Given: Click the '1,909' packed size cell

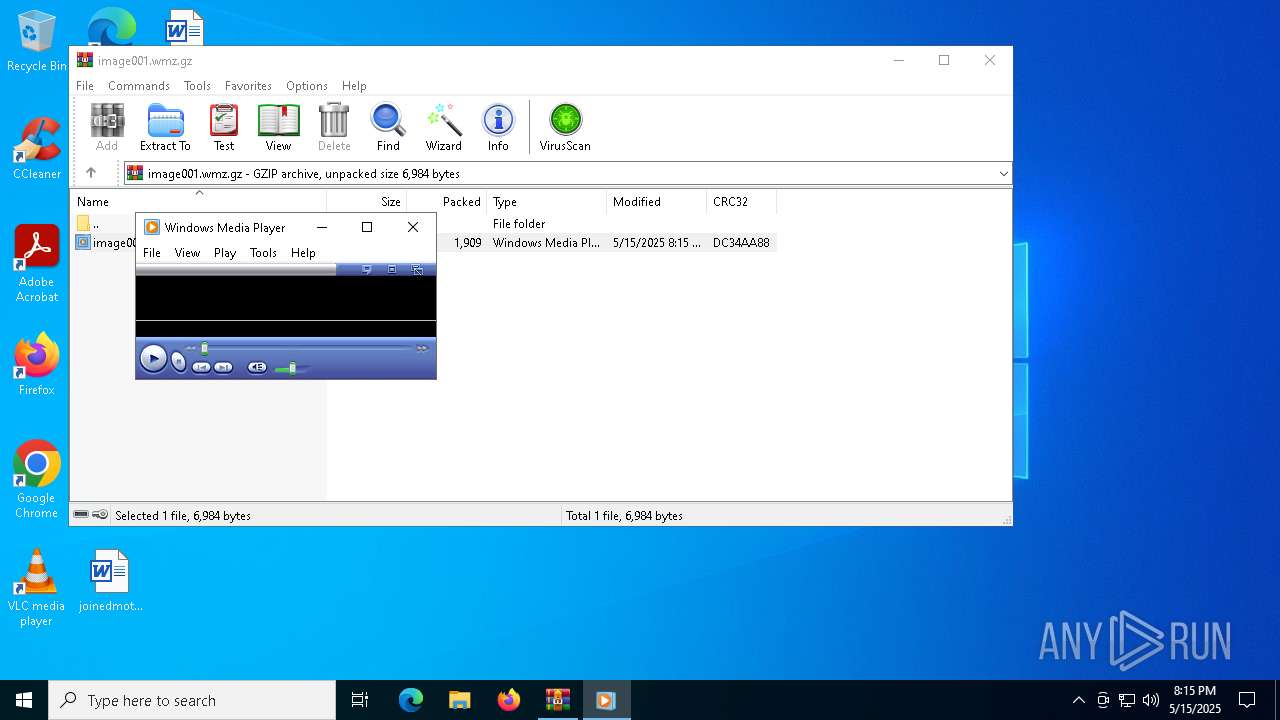Looking at the screenshot, I should click(467, 243).
